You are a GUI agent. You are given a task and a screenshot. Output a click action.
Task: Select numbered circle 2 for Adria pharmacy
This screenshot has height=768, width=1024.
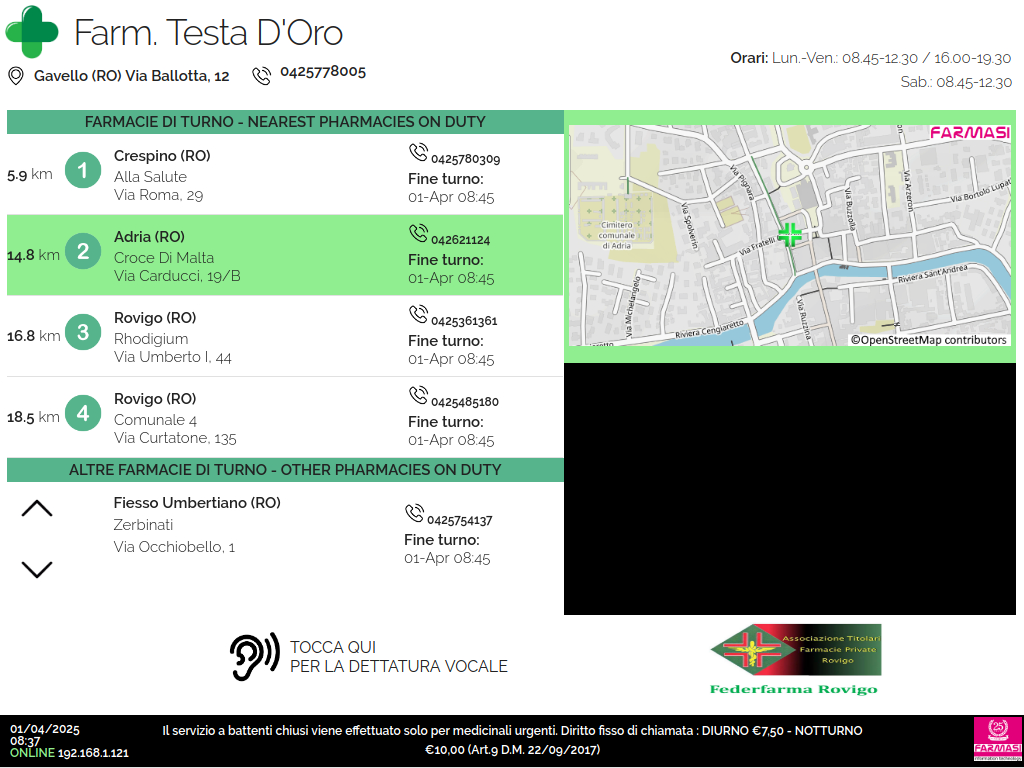83,252
